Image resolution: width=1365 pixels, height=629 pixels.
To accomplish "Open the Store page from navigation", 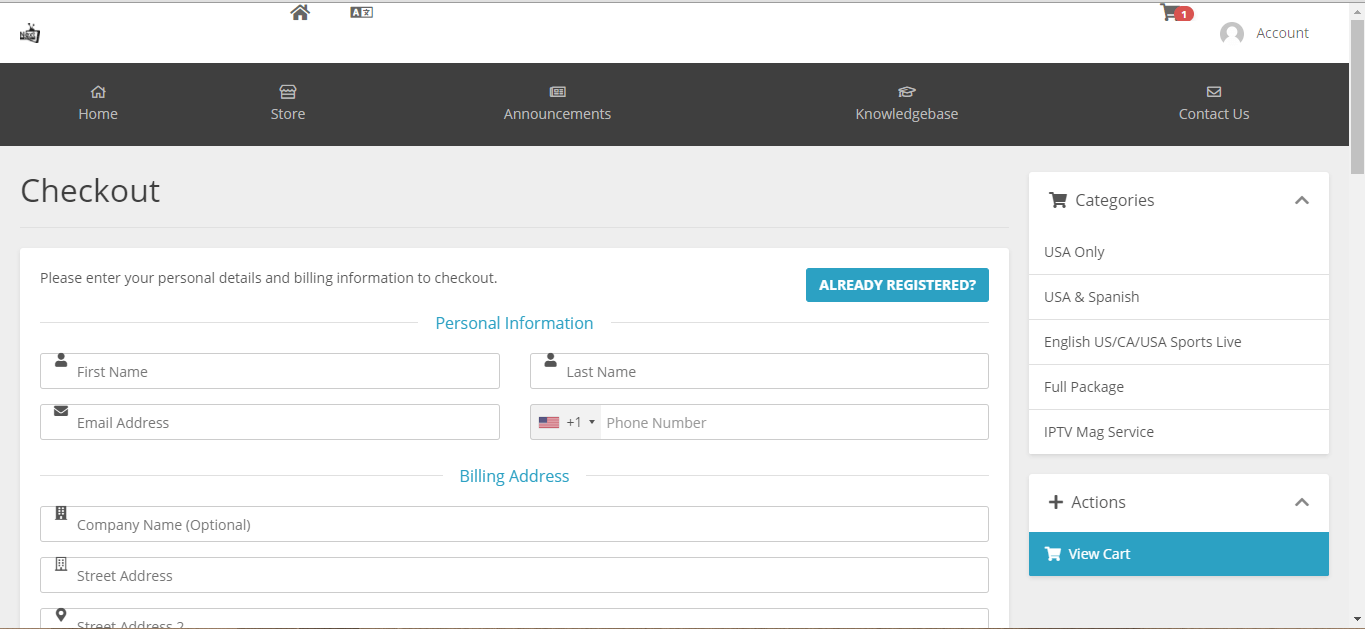I will (x=288, y=104).
